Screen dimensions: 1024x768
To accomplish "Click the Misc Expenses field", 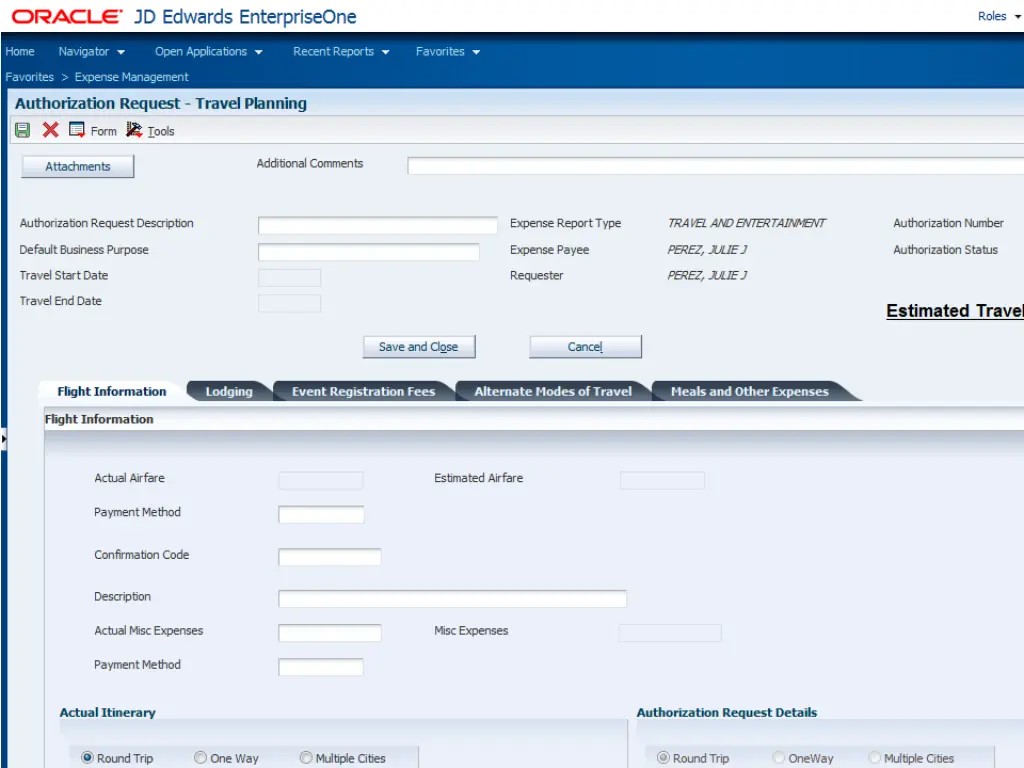I will point(670,633).
